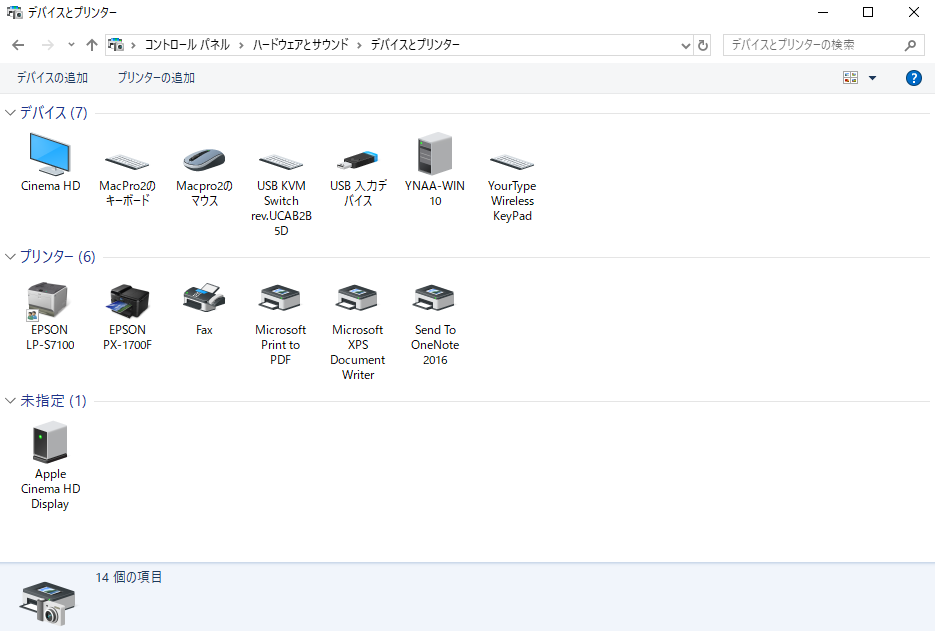Select the EPSON LP-S7100 printer
Viewport: 935px width, 631px height.
(49, 316)
